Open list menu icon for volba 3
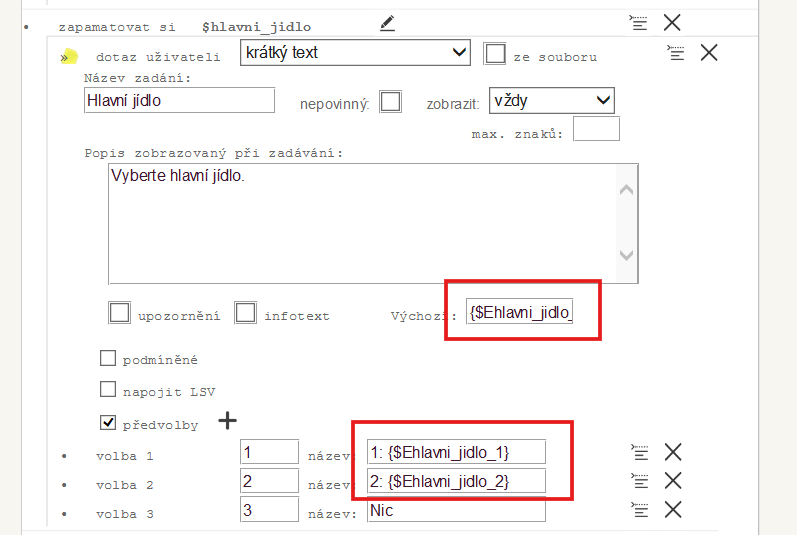The height and width of the screenshot is (535, 797). (640, 510)
